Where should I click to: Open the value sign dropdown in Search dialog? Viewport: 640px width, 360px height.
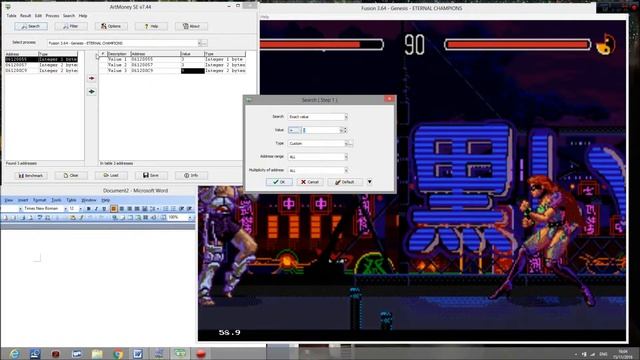coord(294,130)
